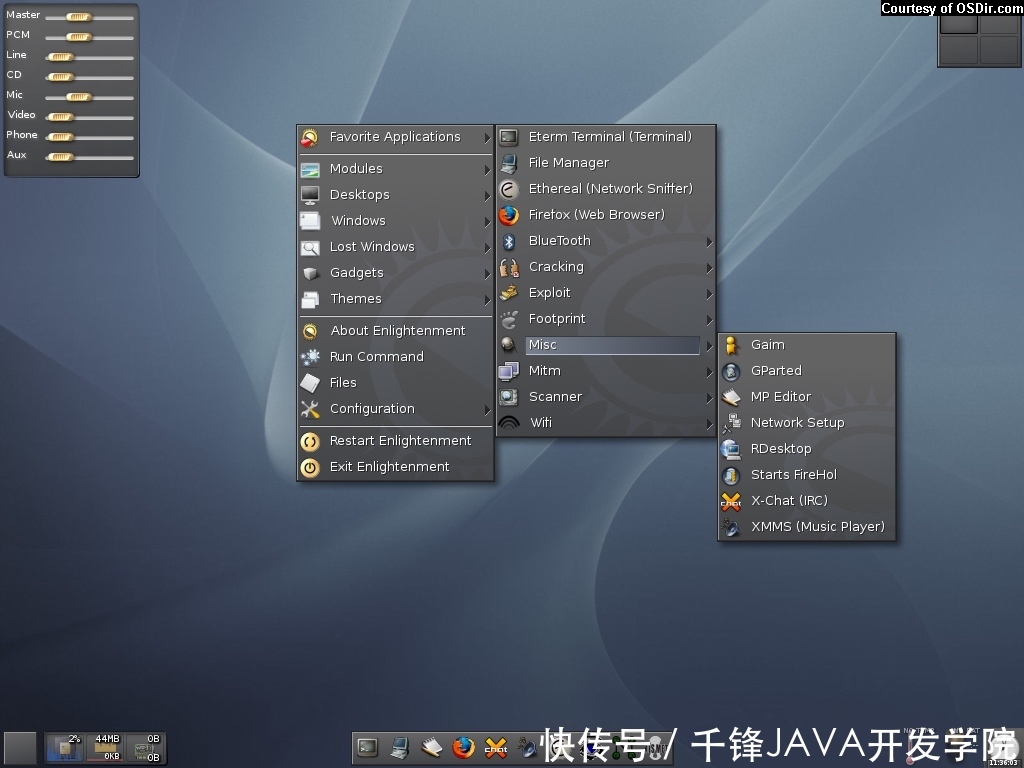The height and width of the screenshot is (768, 1024).
Task: Adjust the Mic volume slider
Action: [89, 97]
